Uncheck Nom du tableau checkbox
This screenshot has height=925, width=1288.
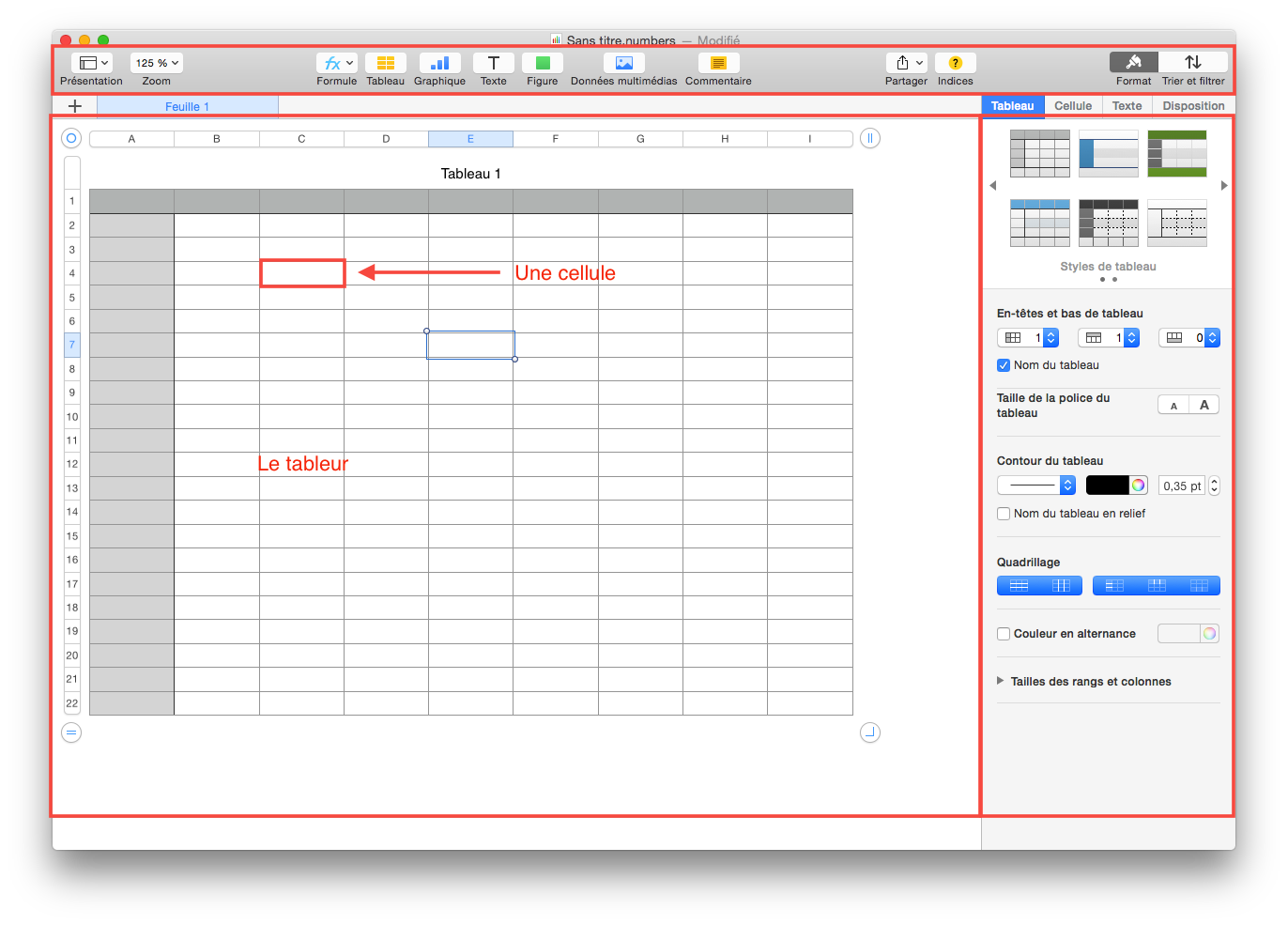(x=1004, y=365)
